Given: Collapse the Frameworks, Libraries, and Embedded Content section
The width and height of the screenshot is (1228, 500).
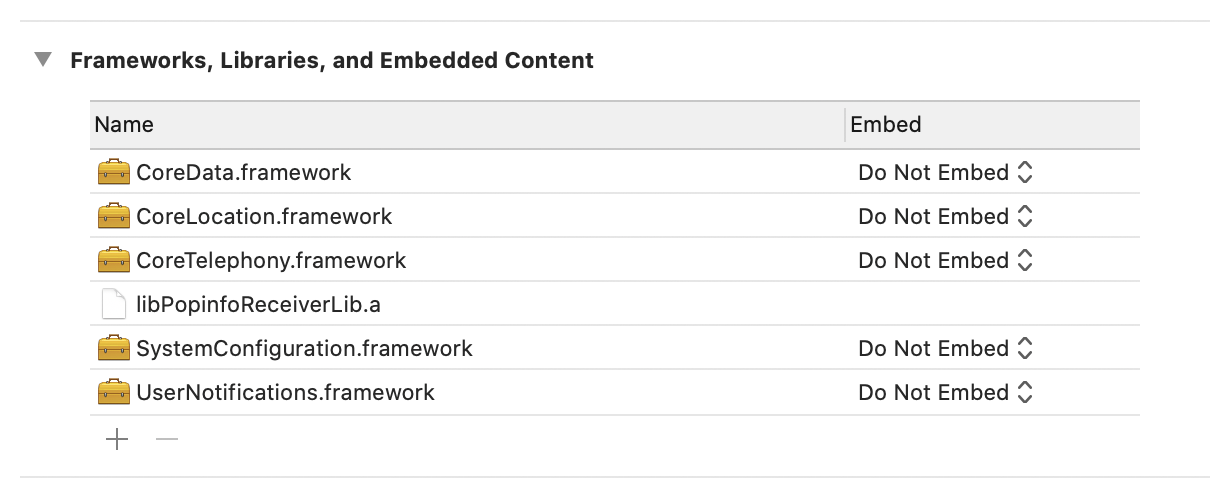Looking at the screenshot, I should pos(43,60).
